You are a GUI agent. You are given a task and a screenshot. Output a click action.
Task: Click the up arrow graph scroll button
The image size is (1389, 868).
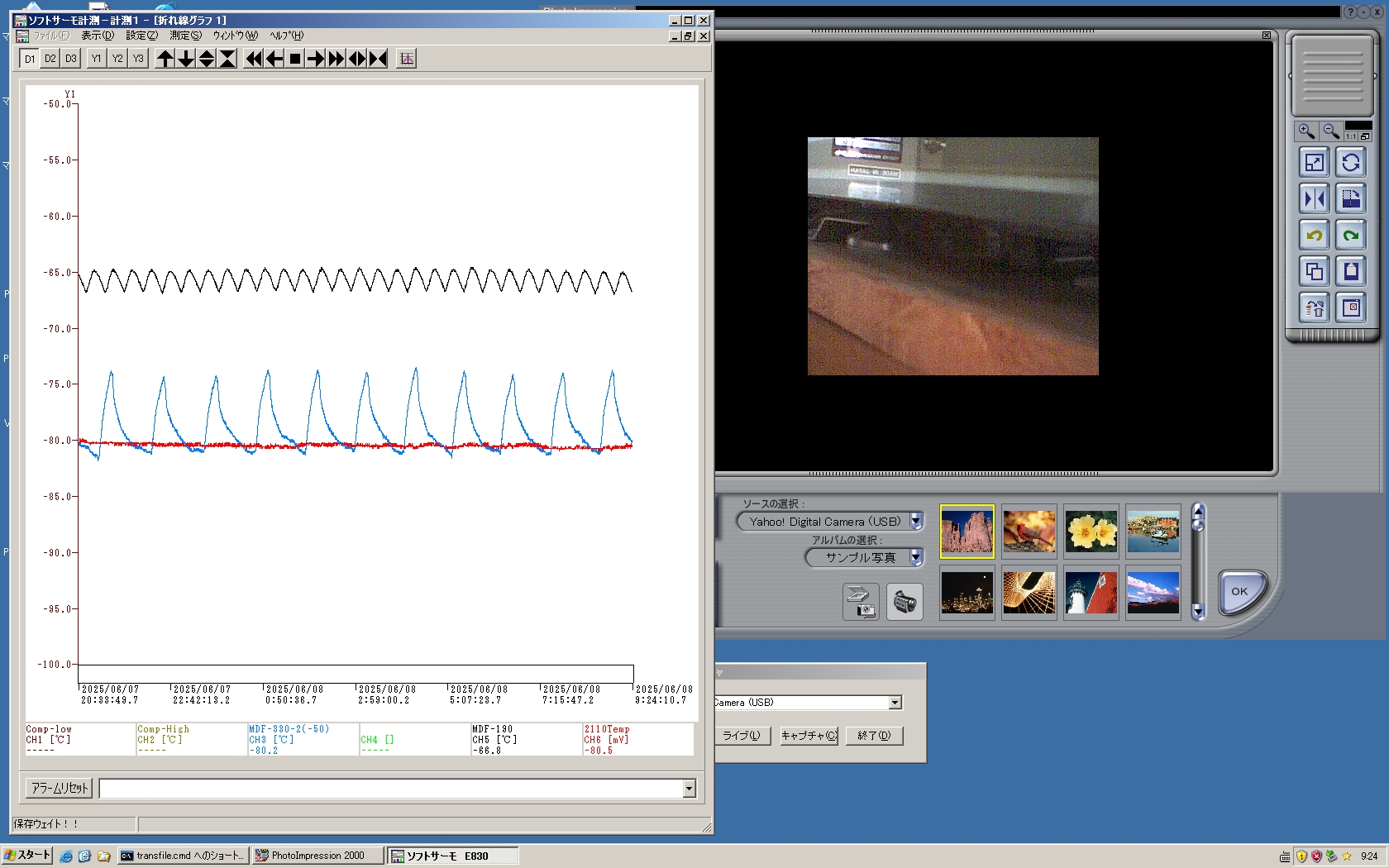[165, 59]
